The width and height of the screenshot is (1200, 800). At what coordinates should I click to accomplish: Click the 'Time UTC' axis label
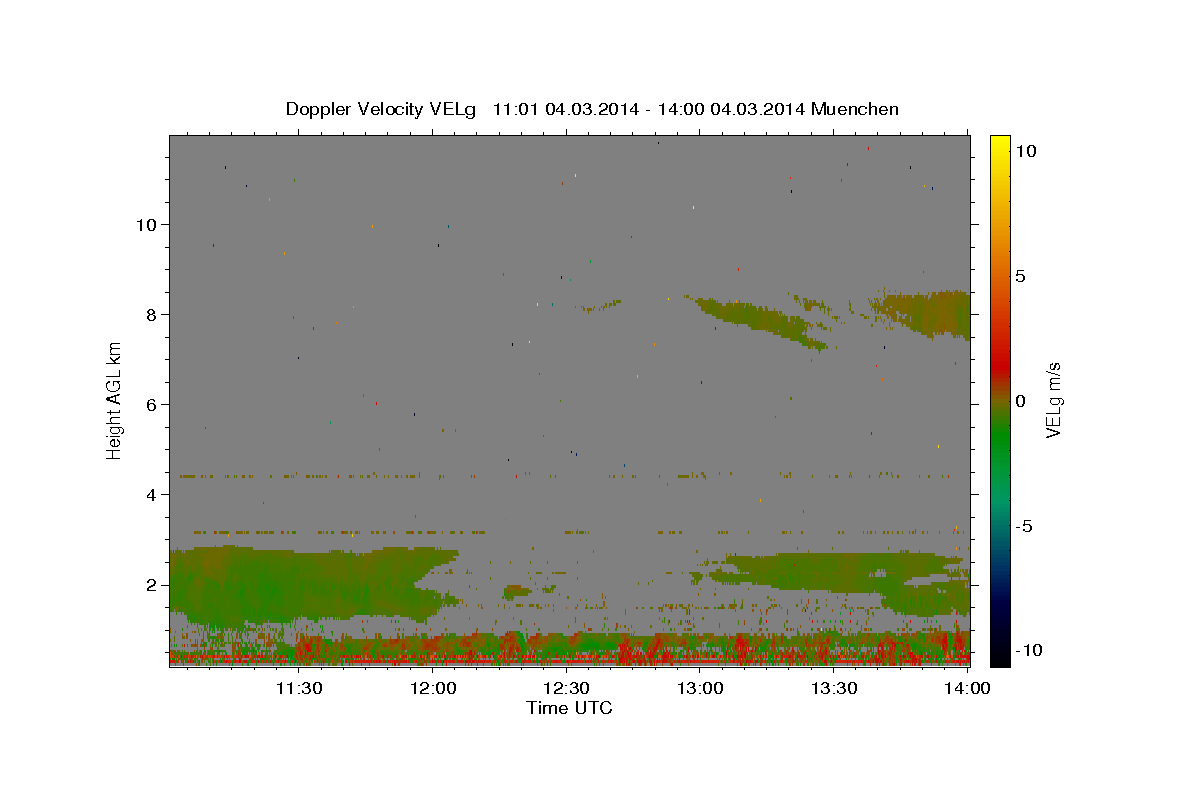(569, 708)
